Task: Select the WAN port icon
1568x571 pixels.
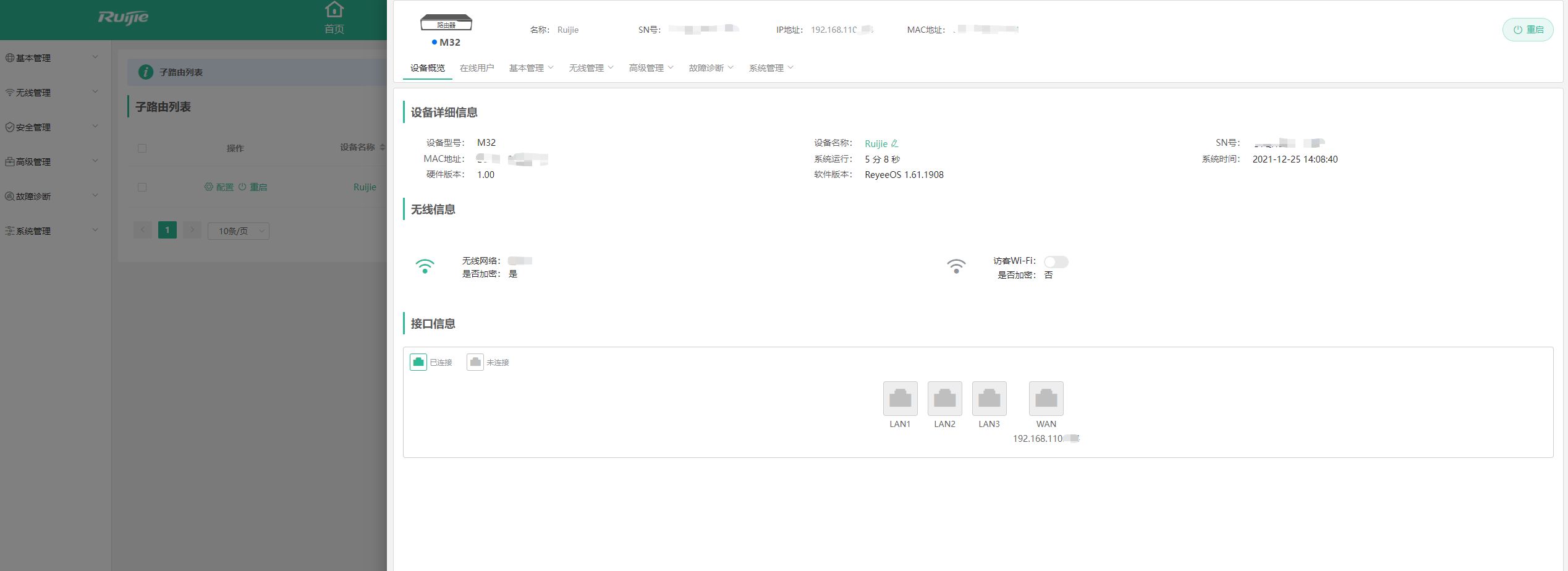Action: 1046,399
